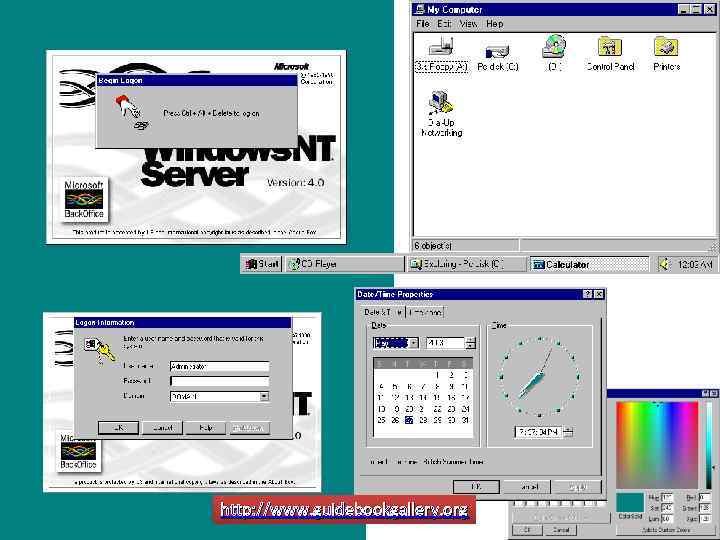Click the luminance slider beside color spectrum
The height and width of the screenshot is (540, 720).
710,445
